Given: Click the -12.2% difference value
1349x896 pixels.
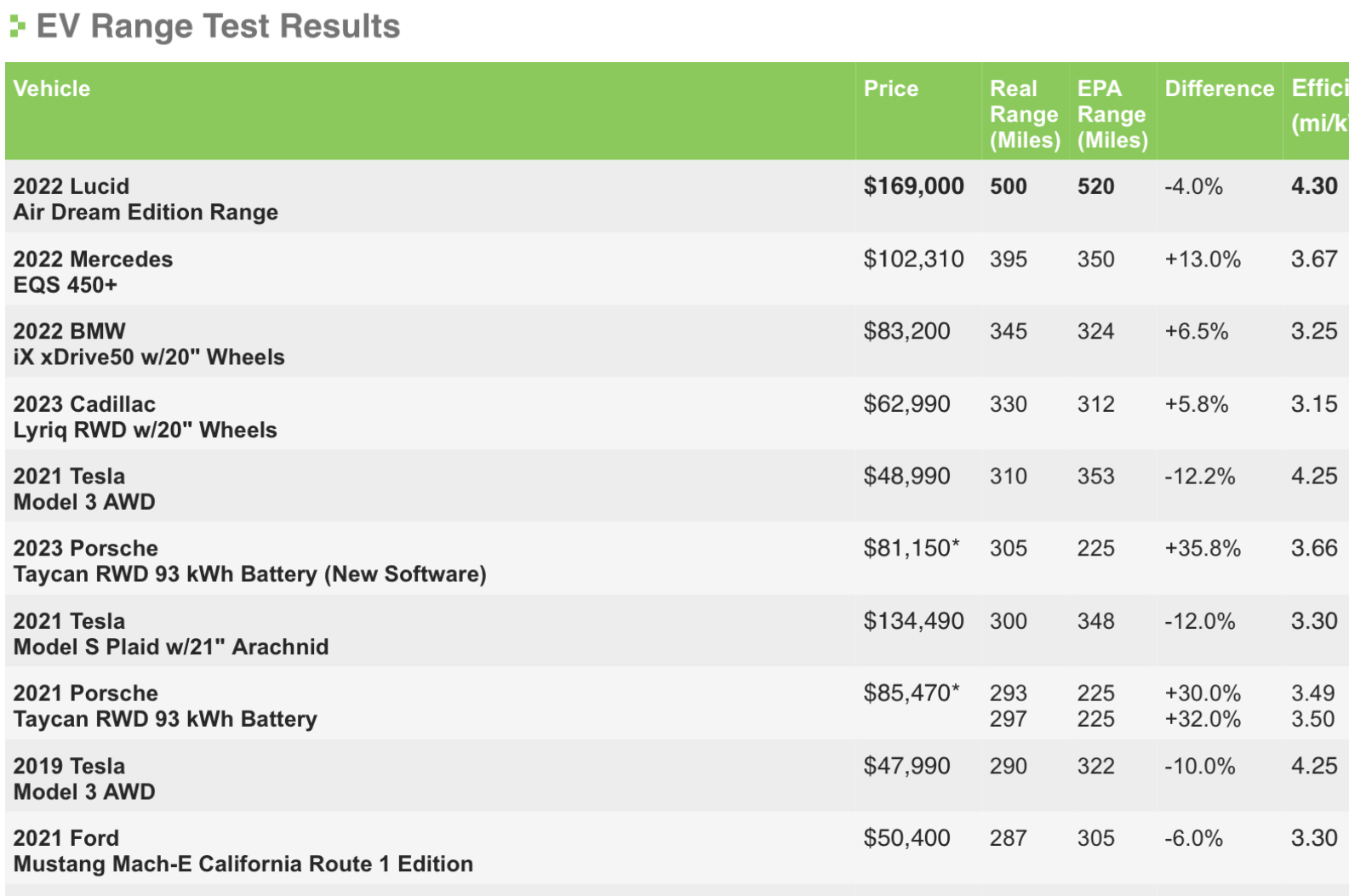Looking at the screenshot, I should pos(1200,476).
